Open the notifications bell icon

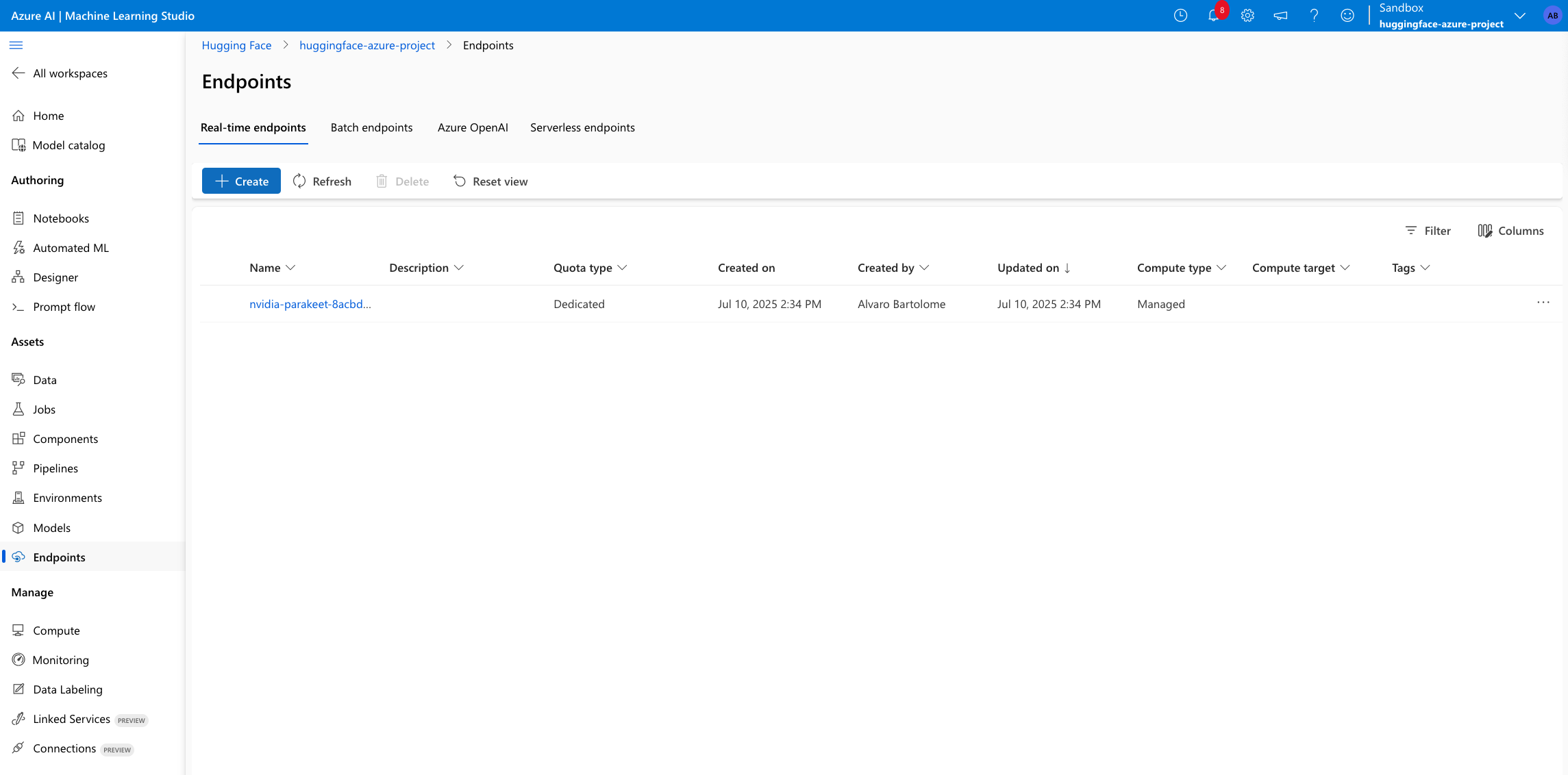tap(1213, 16)
